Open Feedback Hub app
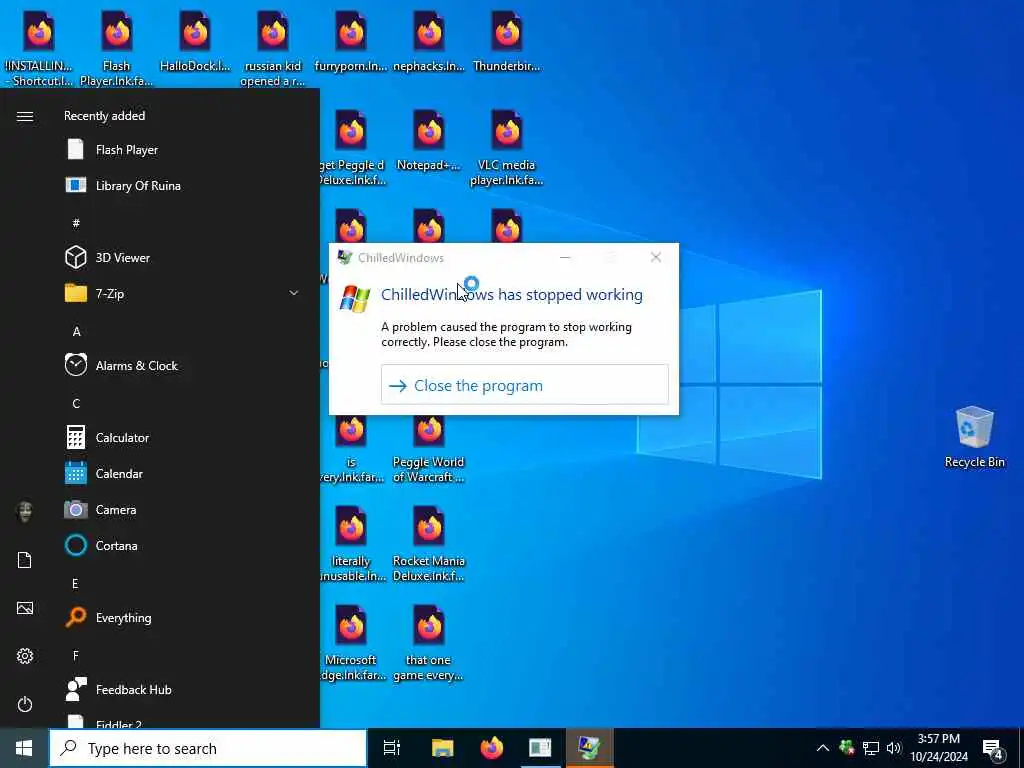This screenshot has height=768, width=1024. click(183, 690)
